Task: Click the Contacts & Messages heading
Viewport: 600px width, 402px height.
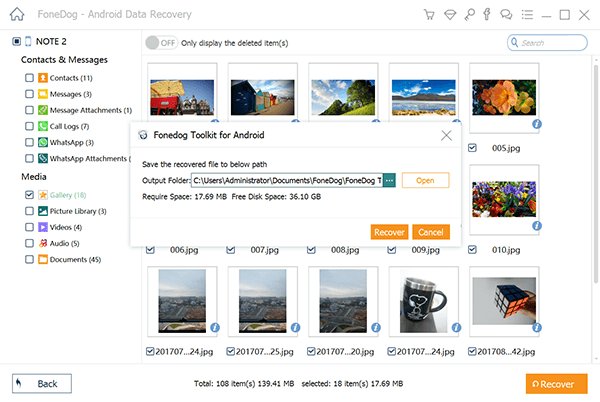Action: point(64,60)
